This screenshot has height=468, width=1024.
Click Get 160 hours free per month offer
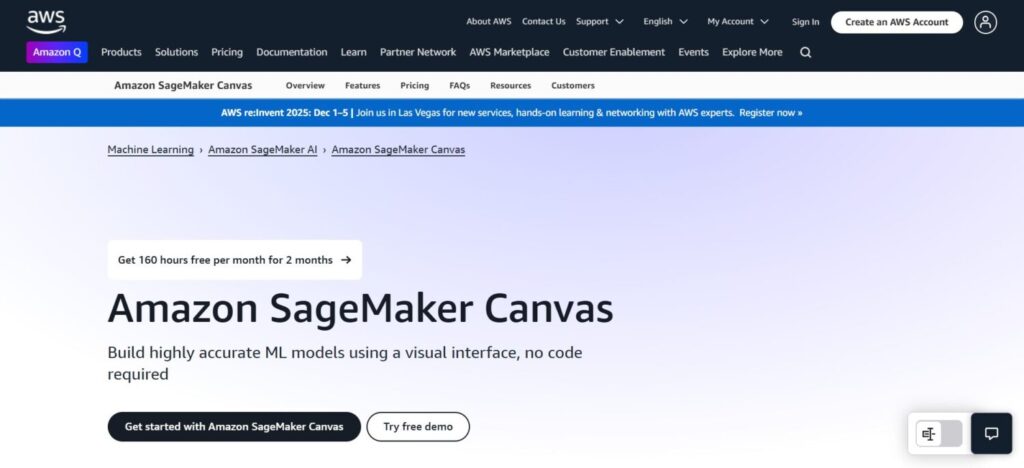pyautogui.click(x=234, y=260)
